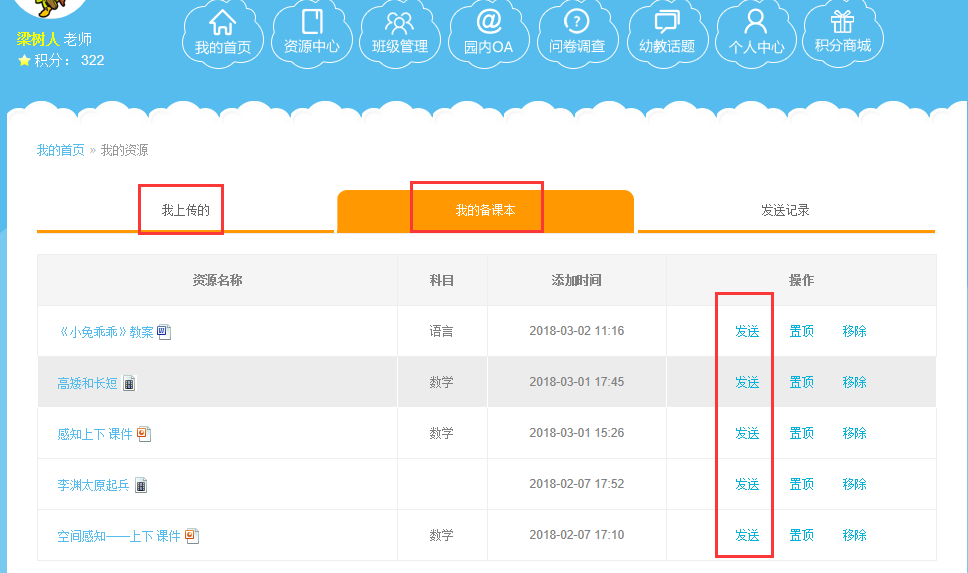Pin 高矮和长短 with 置顶
This screenshot has width=968, height=573.
(x=801, y=383)
